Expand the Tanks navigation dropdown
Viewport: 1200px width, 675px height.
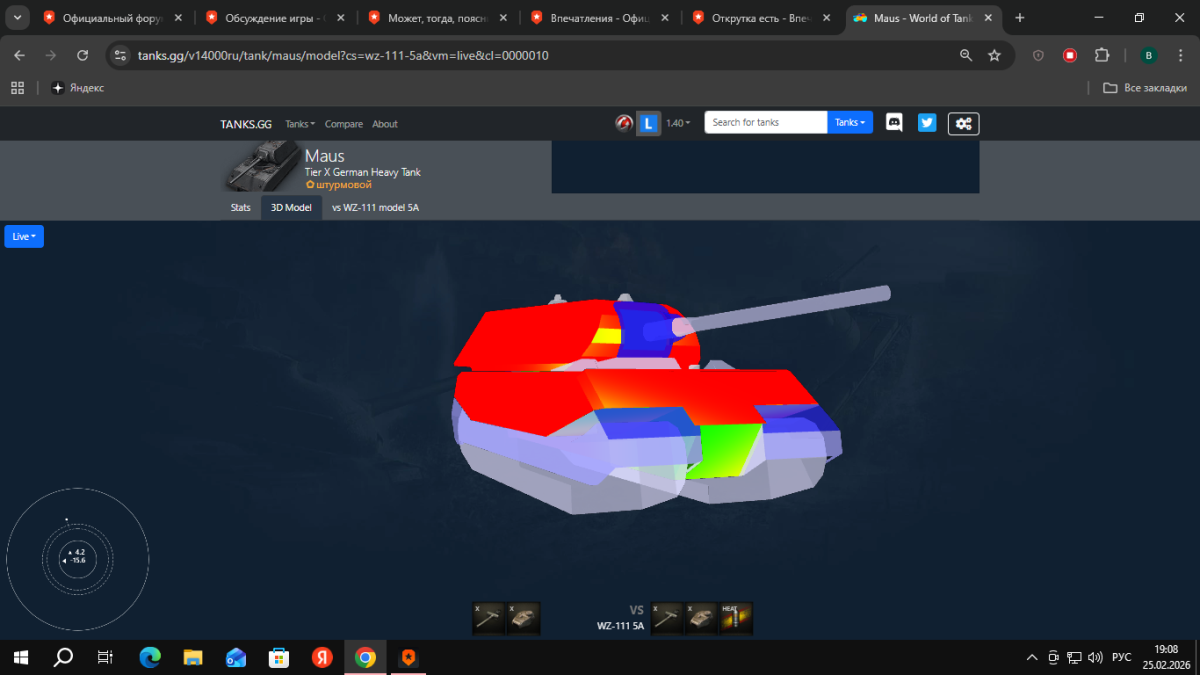(x=300, y=124)
